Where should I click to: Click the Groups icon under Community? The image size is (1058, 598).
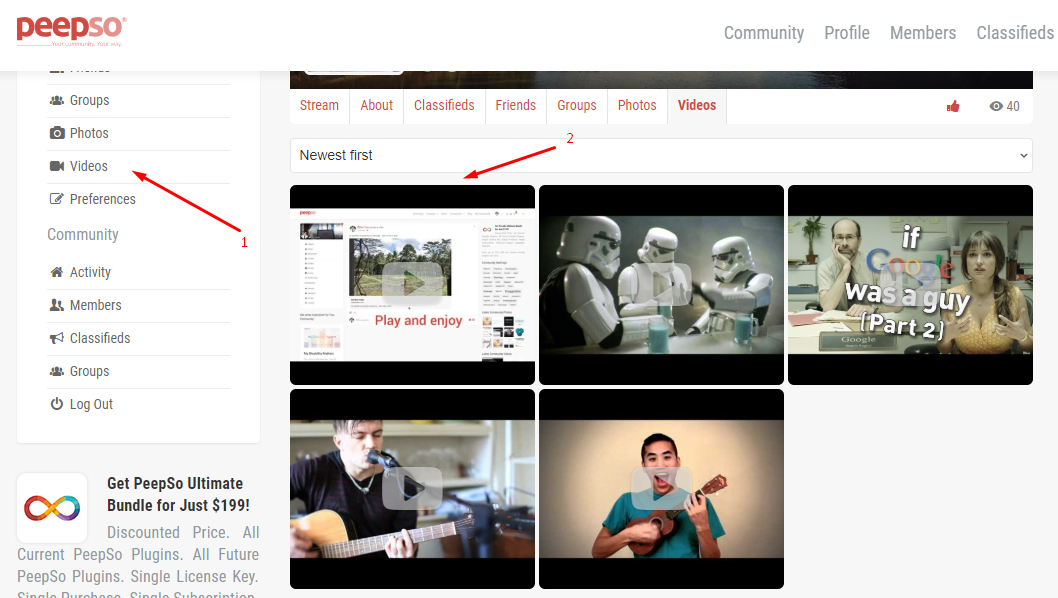point(57,371)
